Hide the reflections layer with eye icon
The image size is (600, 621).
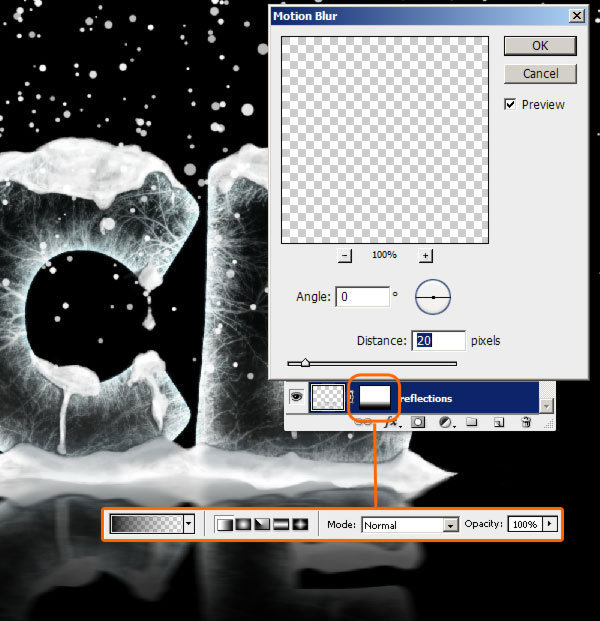297,396
